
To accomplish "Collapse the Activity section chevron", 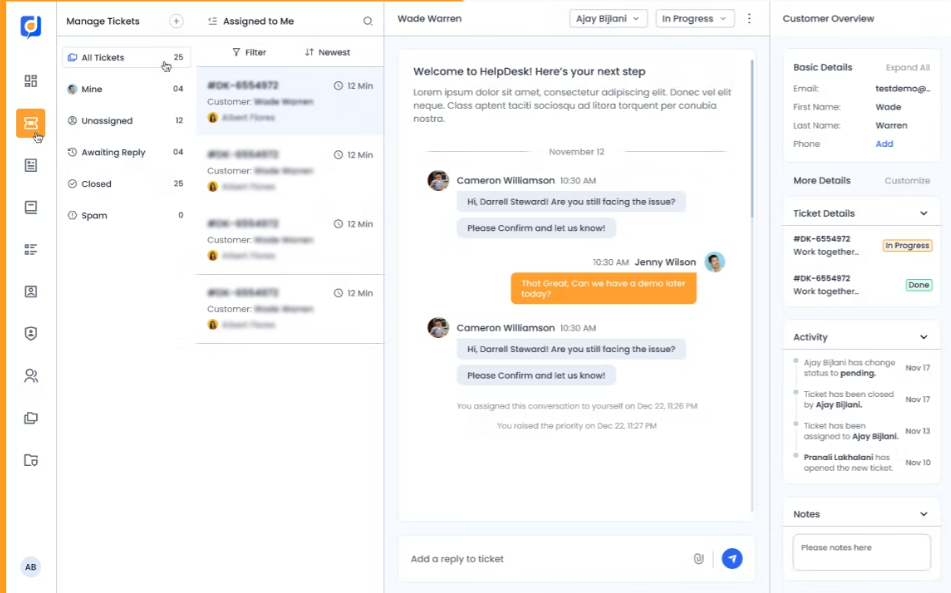I will 925,337.
